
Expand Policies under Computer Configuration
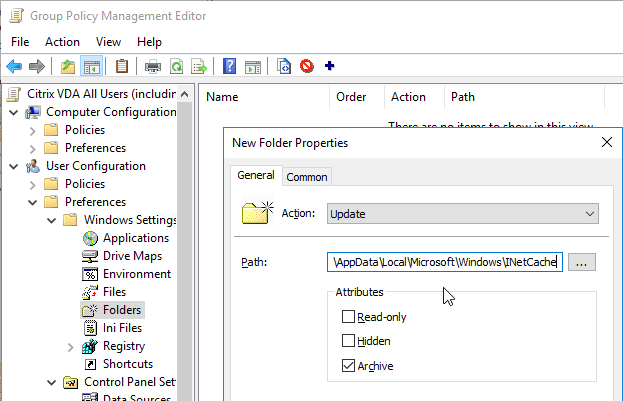33,131
